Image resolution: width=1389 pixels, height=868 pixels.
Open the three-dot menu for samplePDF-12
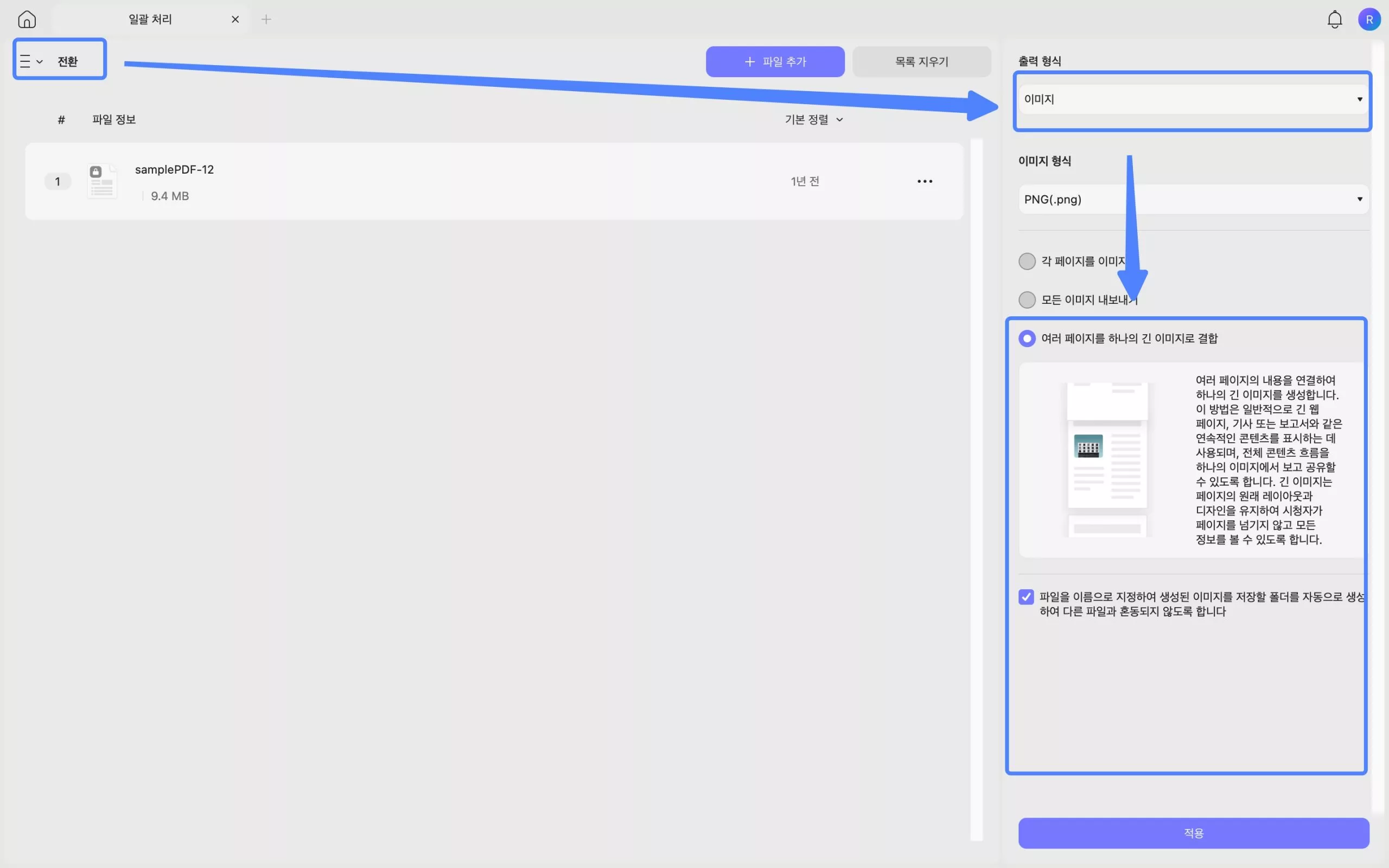coord(925,181)
